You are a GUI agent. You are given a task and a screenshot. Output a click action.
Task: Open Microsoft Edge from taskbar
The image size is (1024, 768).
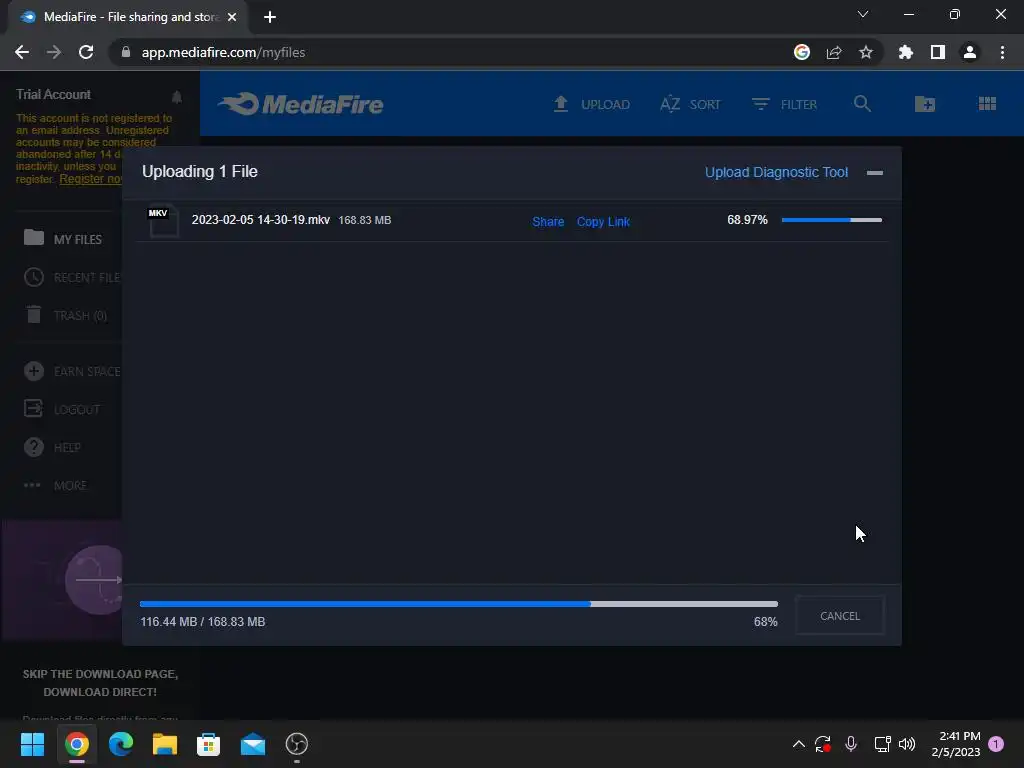pos(121,744)
